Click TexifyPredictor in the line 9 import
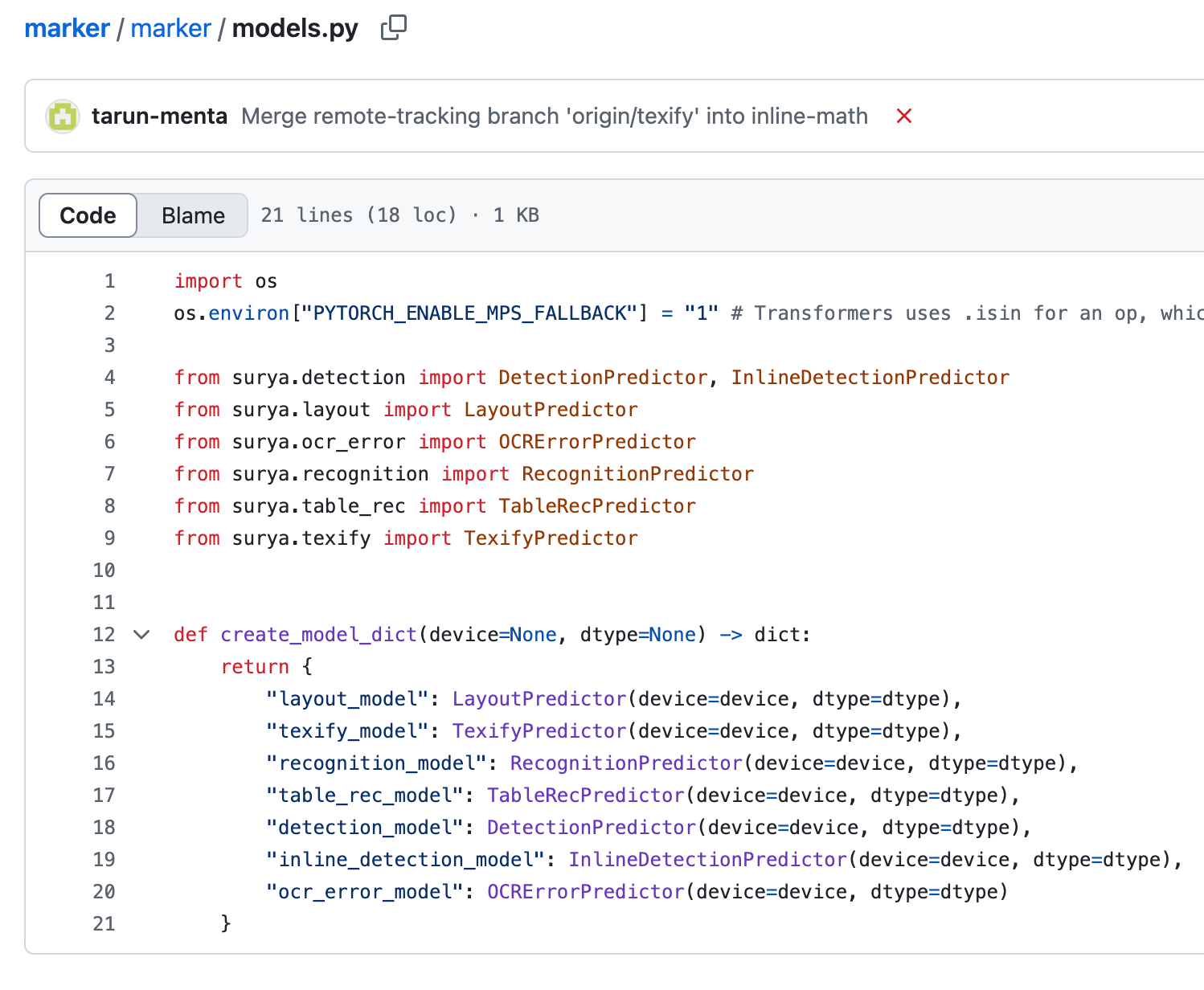 (551, 538)
